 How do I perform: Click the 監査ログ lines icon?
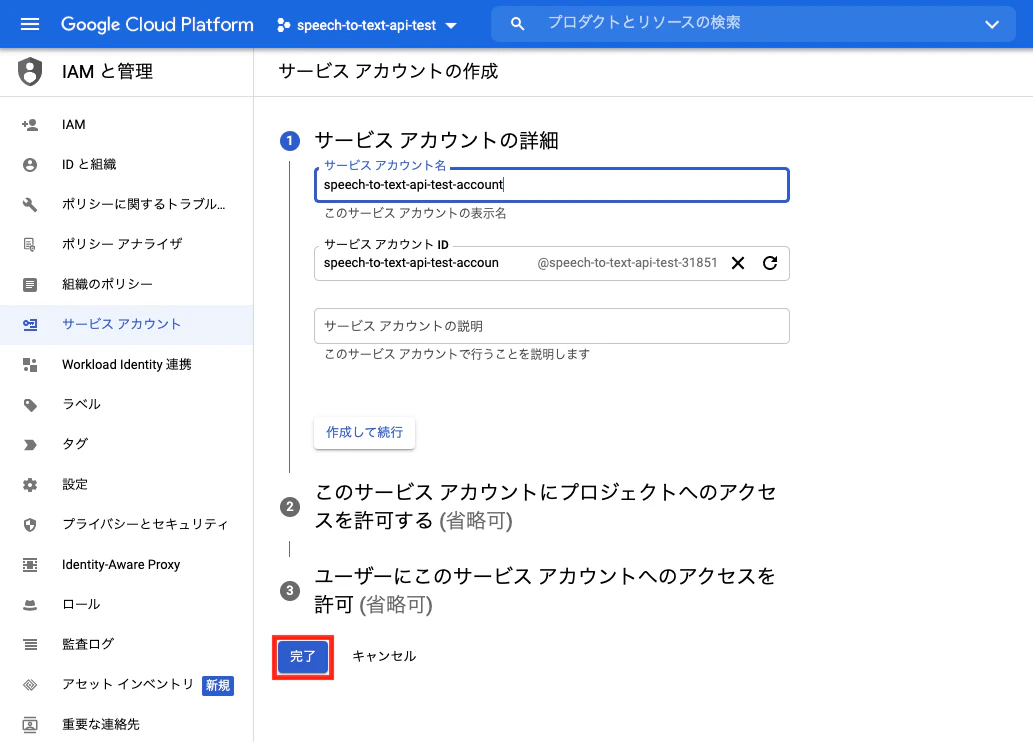[x=30, y=644]
